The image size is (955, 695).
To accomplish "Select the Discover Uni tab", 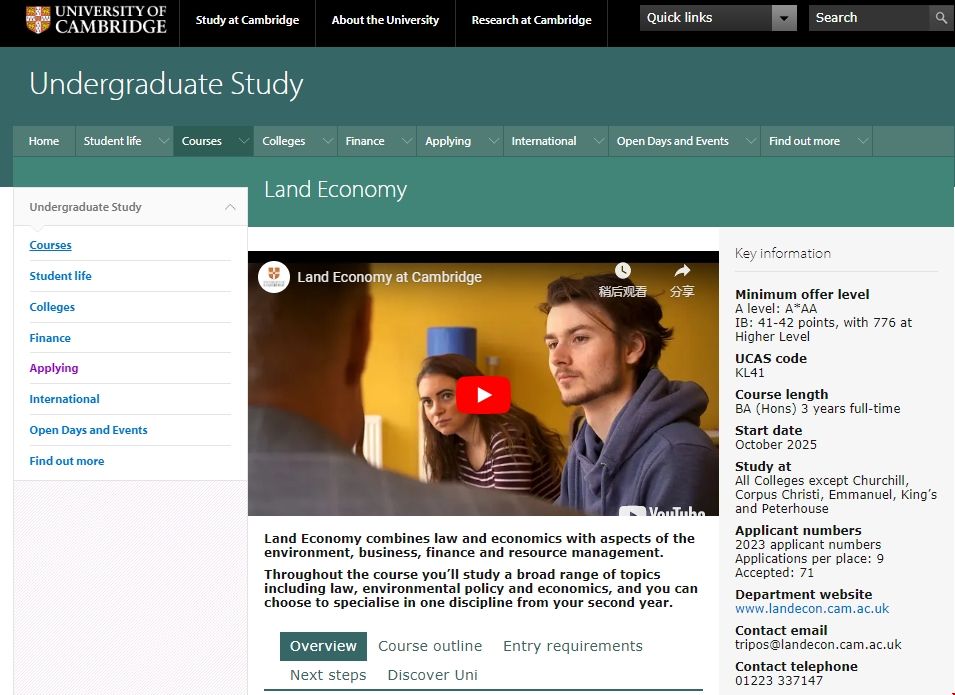I will [432, 675].
